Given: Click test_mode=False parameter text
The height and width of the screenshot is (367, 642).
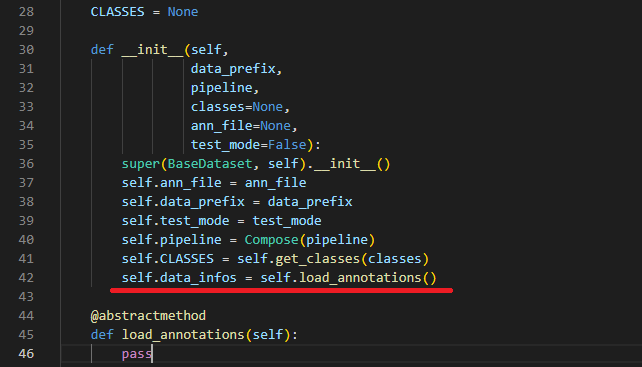Looking at the screenshot, I should [249, 145].
